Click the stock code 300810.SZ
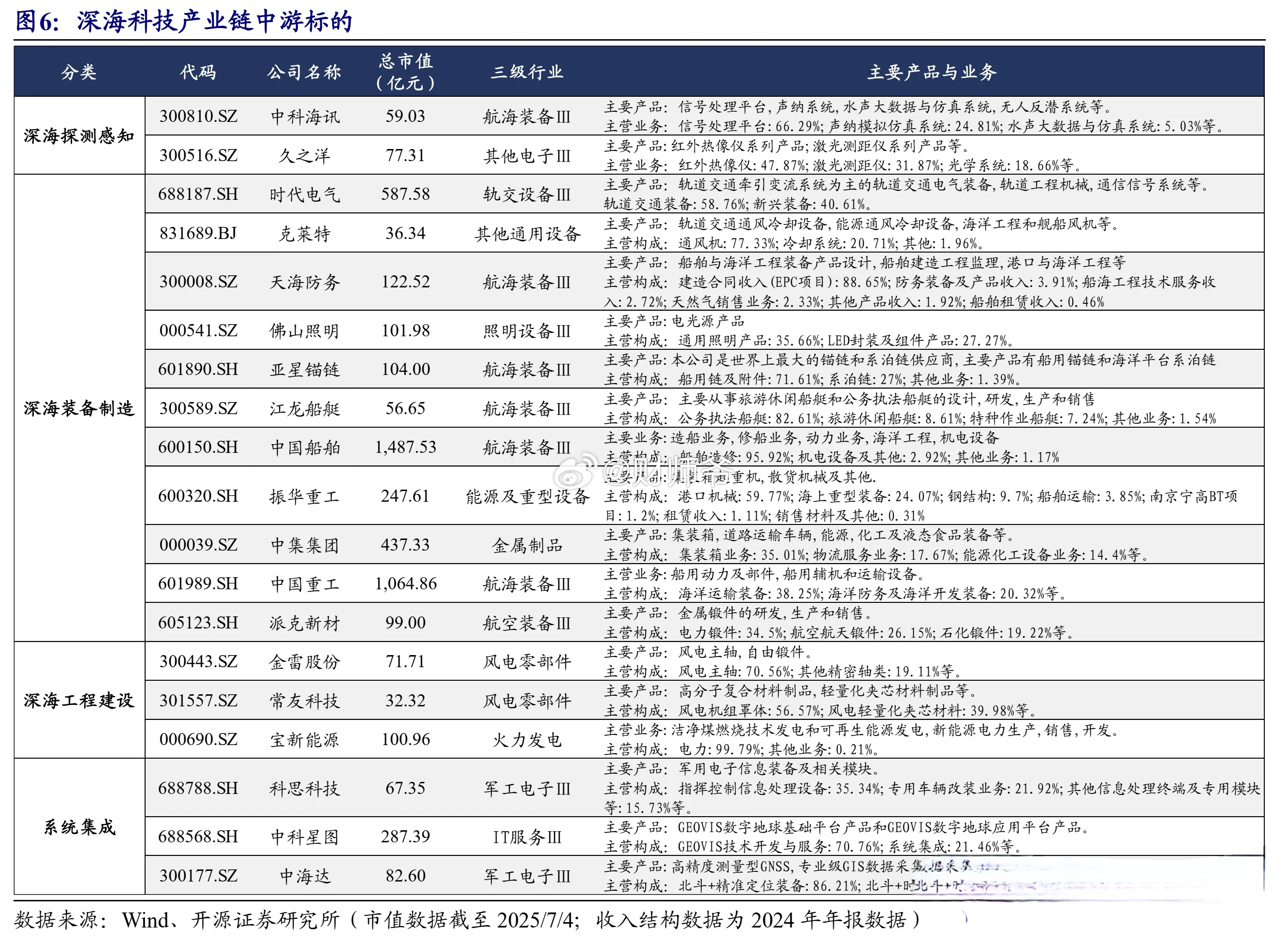 tap(198, 116)
